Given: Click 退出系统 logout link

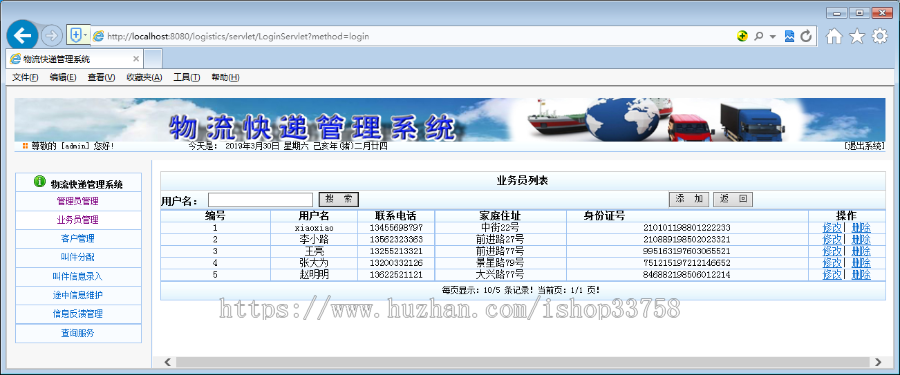Looking at the screenshot, I should pos(864,146).
